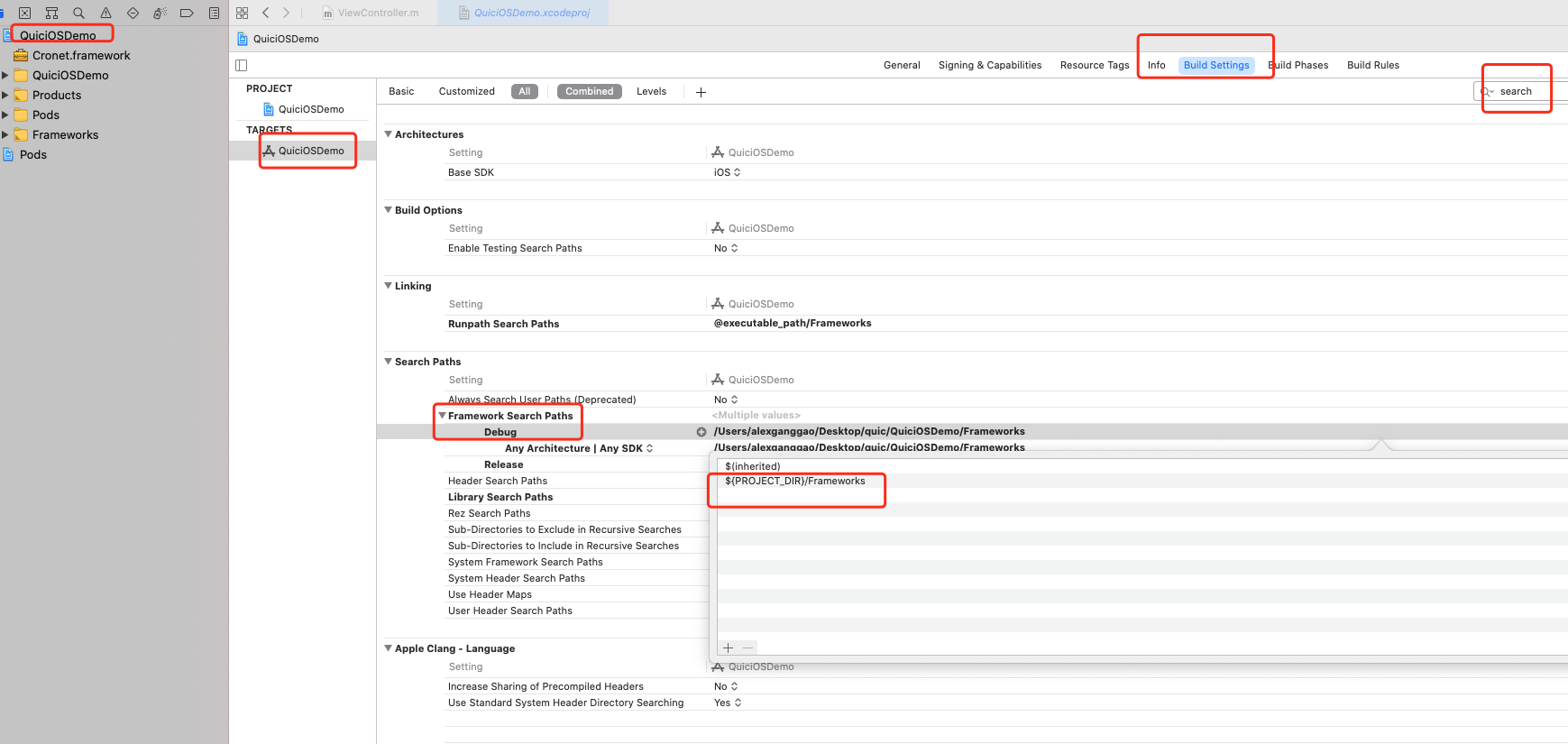Switch to the Build Rules tab
Screen dimensions: 1568x744
point(1373,65)
